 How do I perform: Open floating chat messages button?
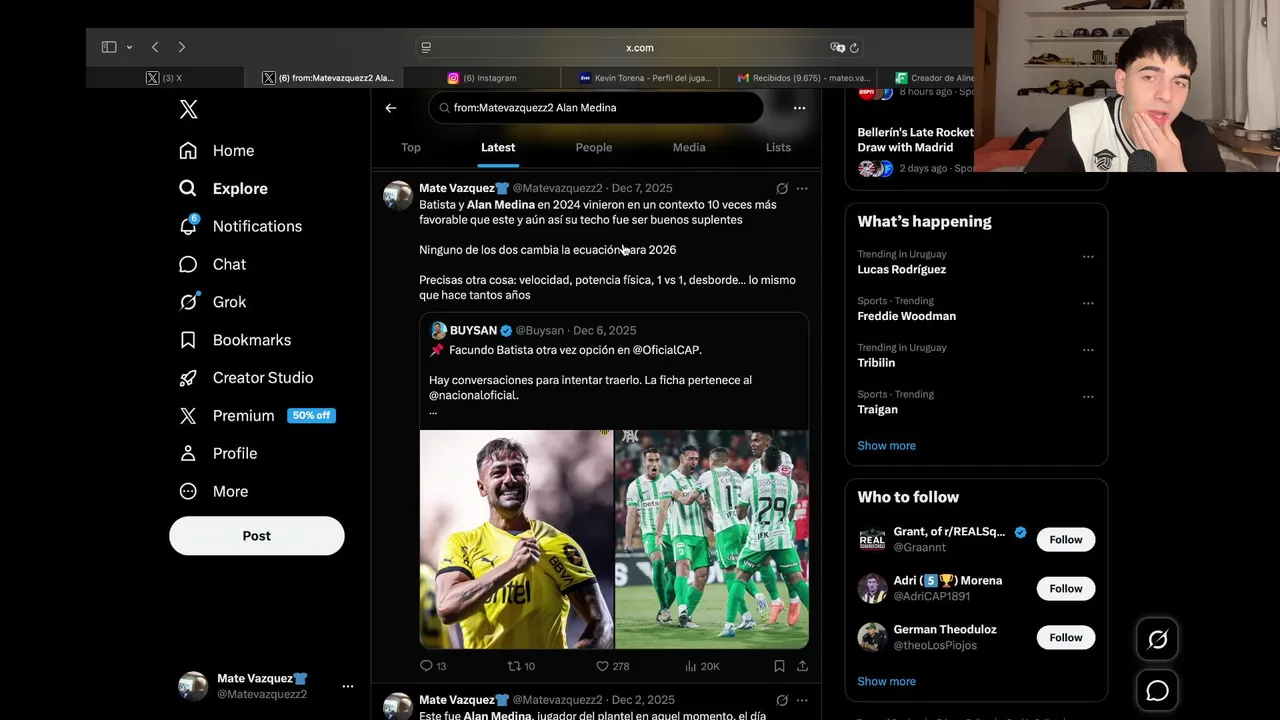(x=1157, y=691)
